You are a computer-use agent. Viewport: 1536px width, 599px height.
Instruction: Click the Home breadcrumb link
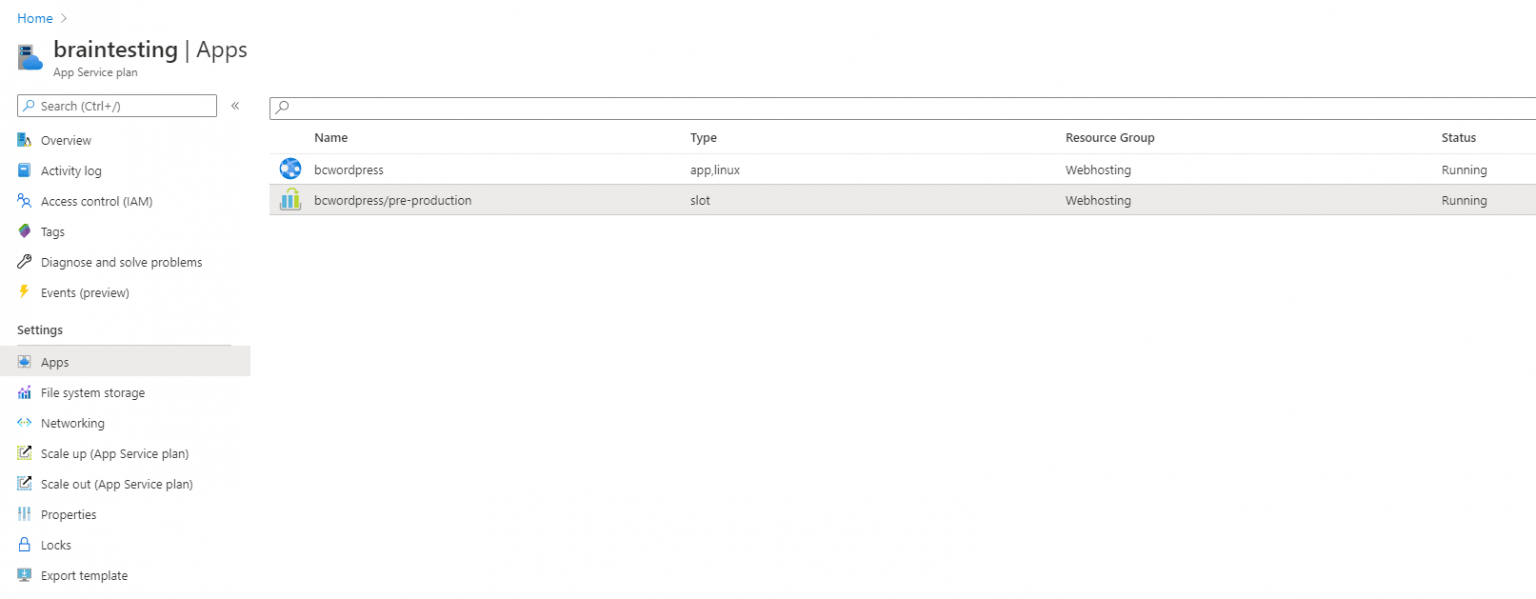pos(34,17)
